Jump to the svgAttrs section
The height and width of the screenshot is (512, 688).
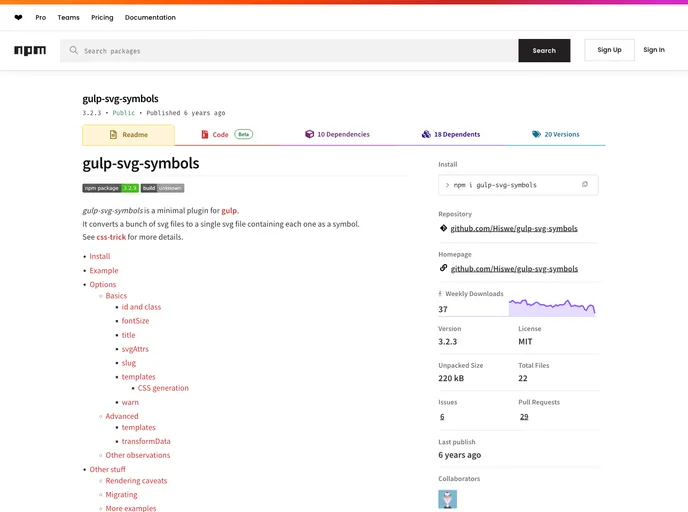pyautogui.click(x=135, y=349)
